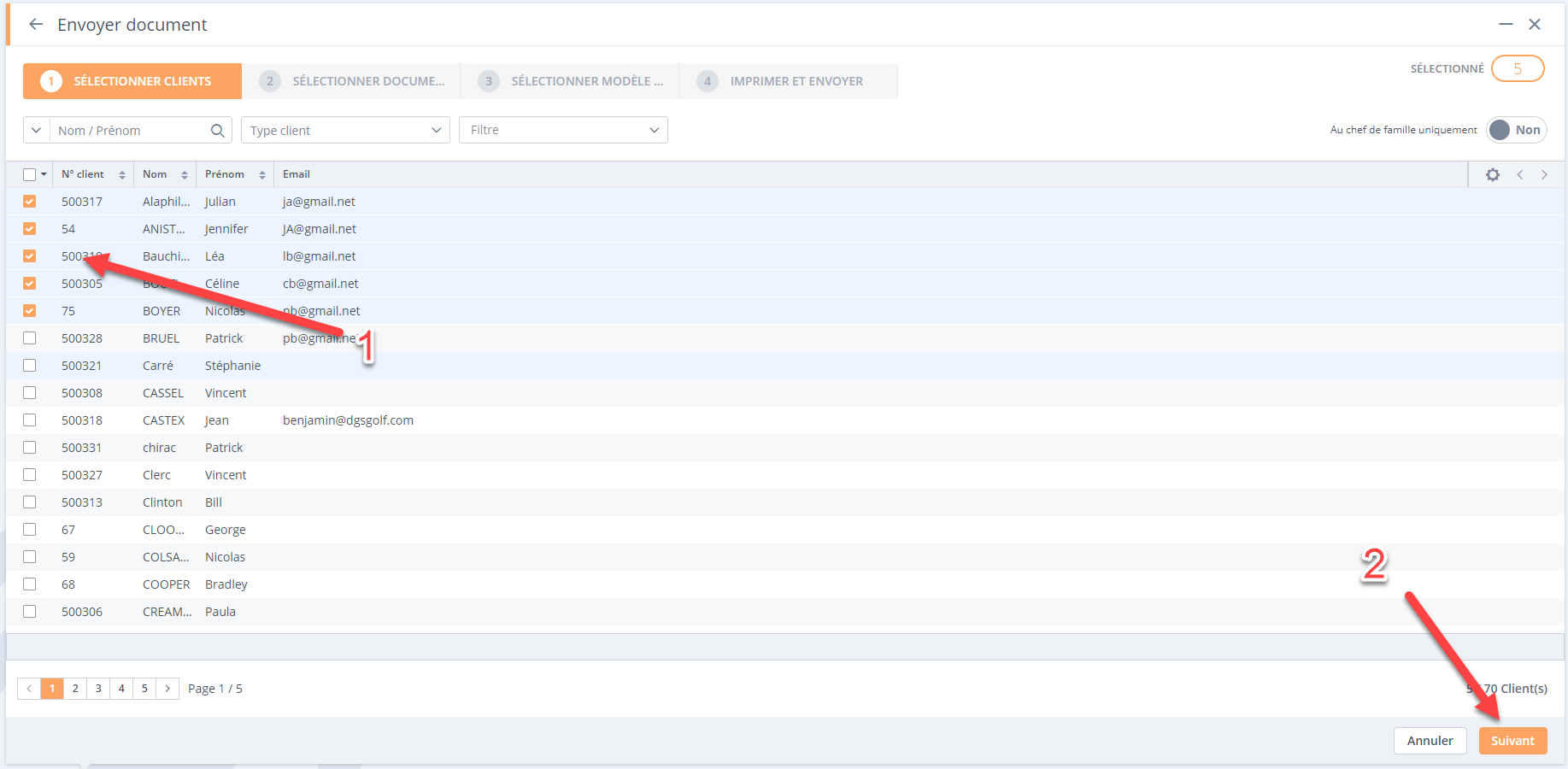The width and height of the screenshot is (1568, 769).
Task: Go to page 5 in pagination
Action: (x=144, y=688)
